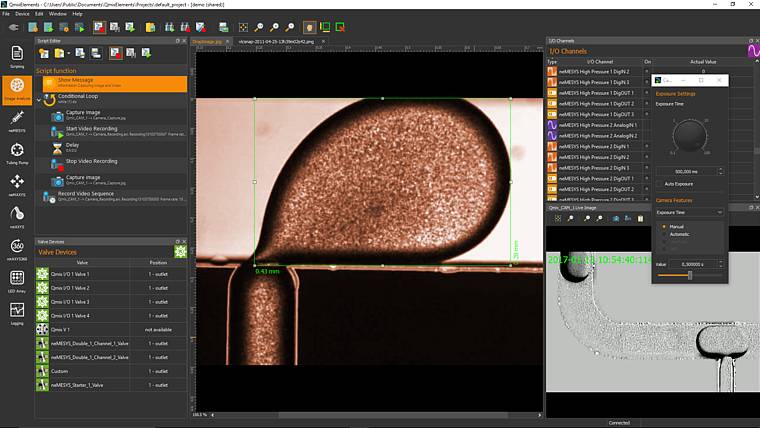The height and width of the screenshot is (428, 760).
Task: Click the exposure time milliseconds stepper arrows
Action: [720, 172]
